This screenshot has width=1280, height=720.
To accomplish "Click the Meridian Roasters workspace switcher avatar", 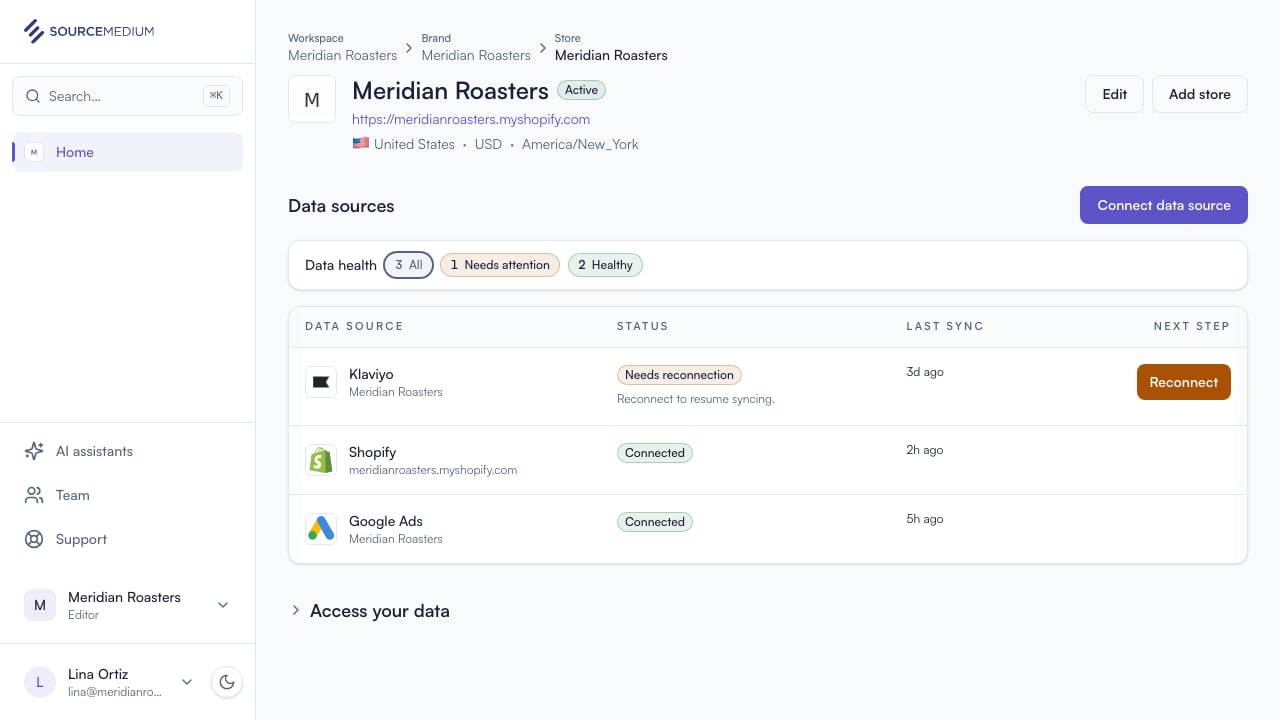I will (40, 605).
